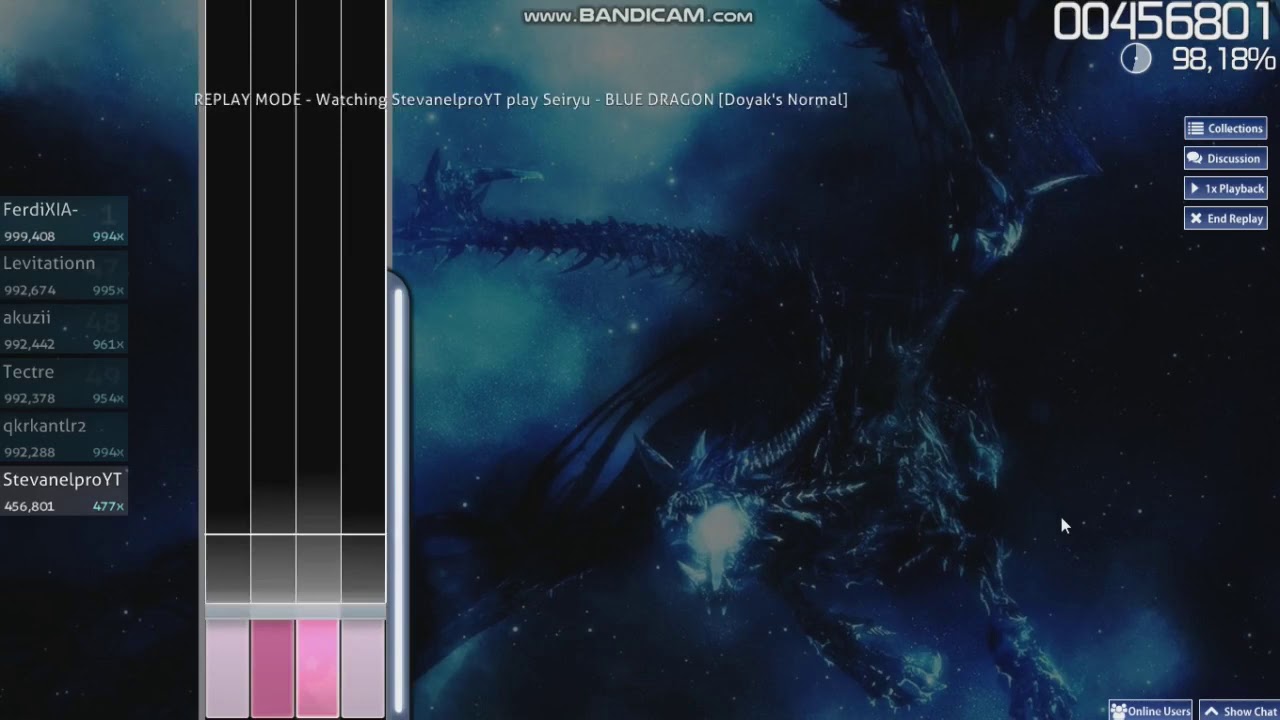Select Levitationn leaderboard entry
Viewport: 1280px width, 720px height.
point(64,276)
